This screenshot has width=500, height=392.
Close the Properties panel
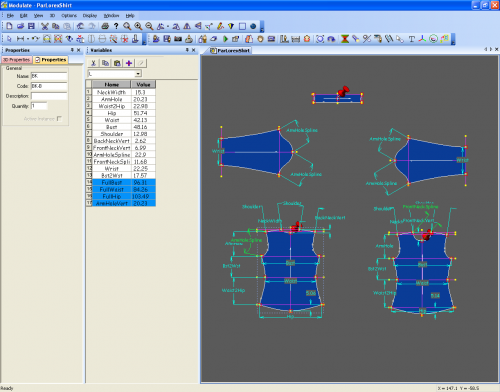(x=79, y=50)
